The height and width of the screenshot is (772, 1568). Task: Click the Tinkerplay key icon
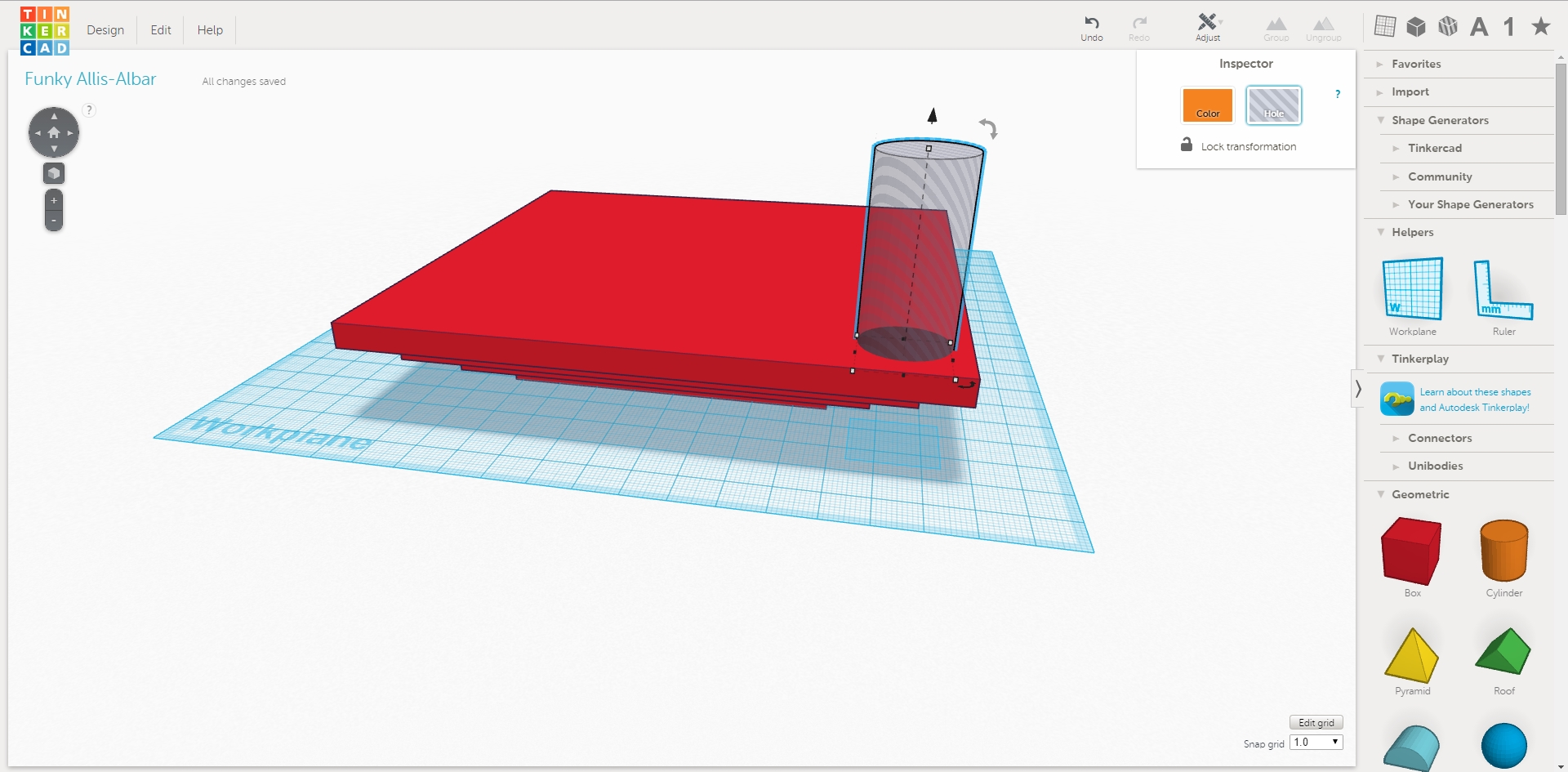coord(1397,399)
